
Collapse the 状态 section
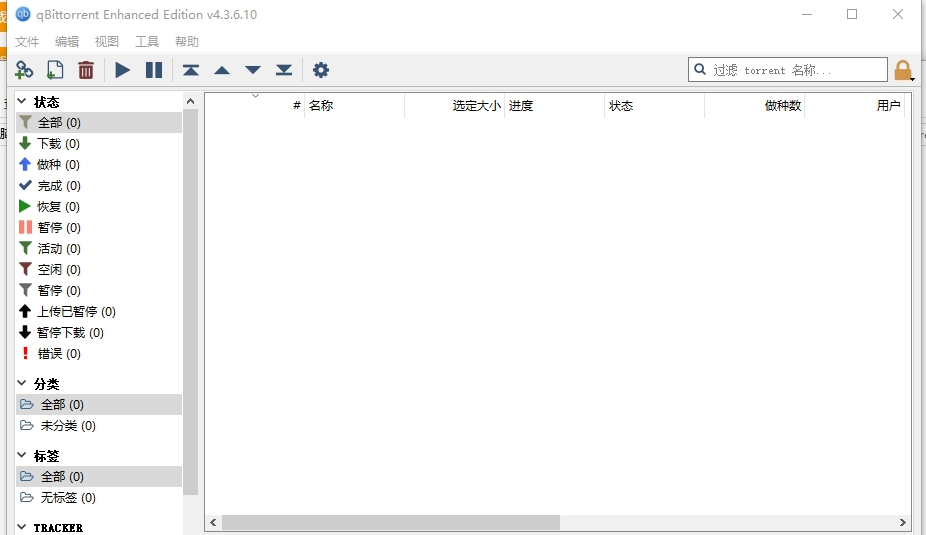(23, 102)
